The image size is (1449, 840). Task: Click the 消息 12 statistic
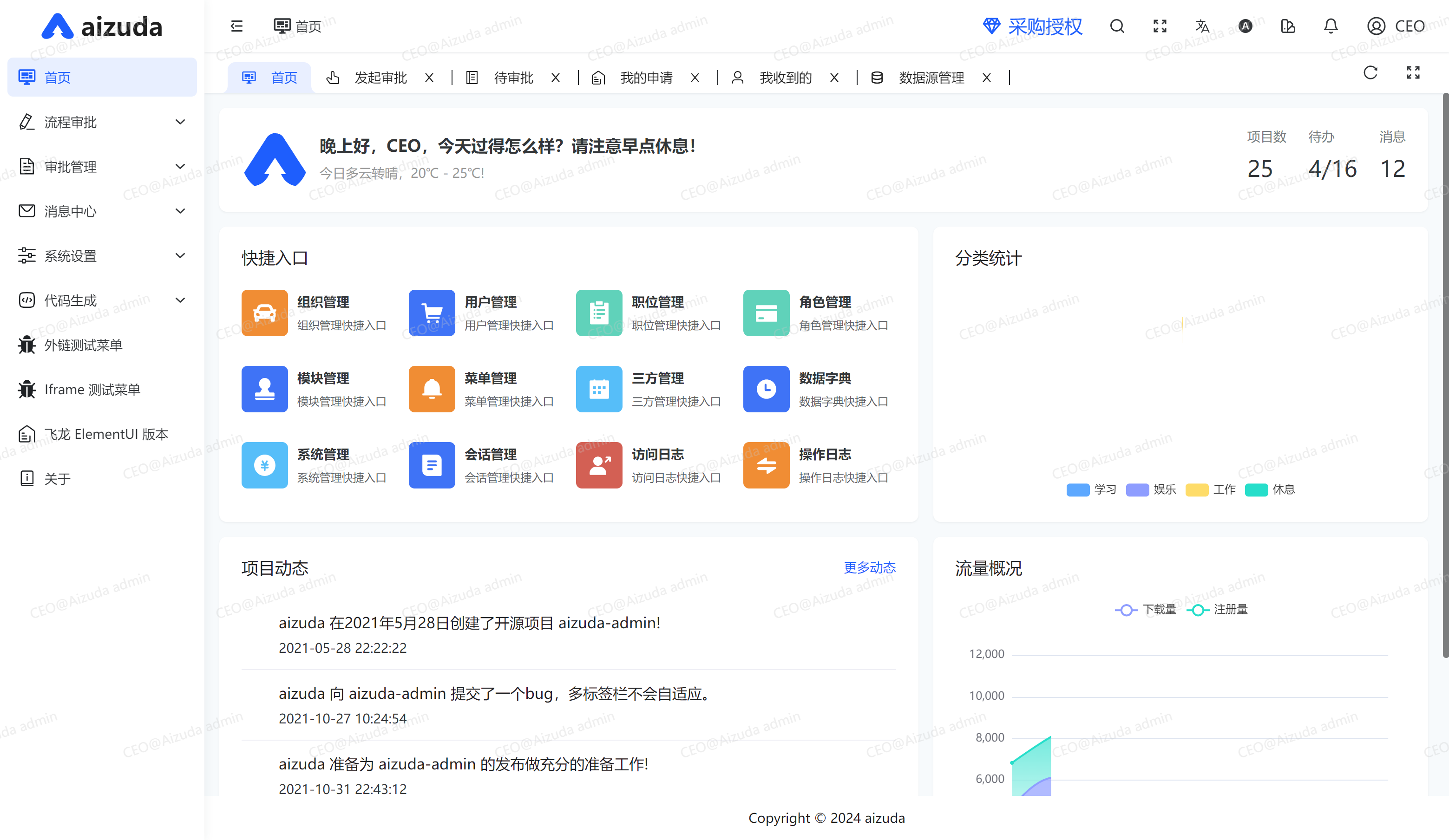point(1392,156)
